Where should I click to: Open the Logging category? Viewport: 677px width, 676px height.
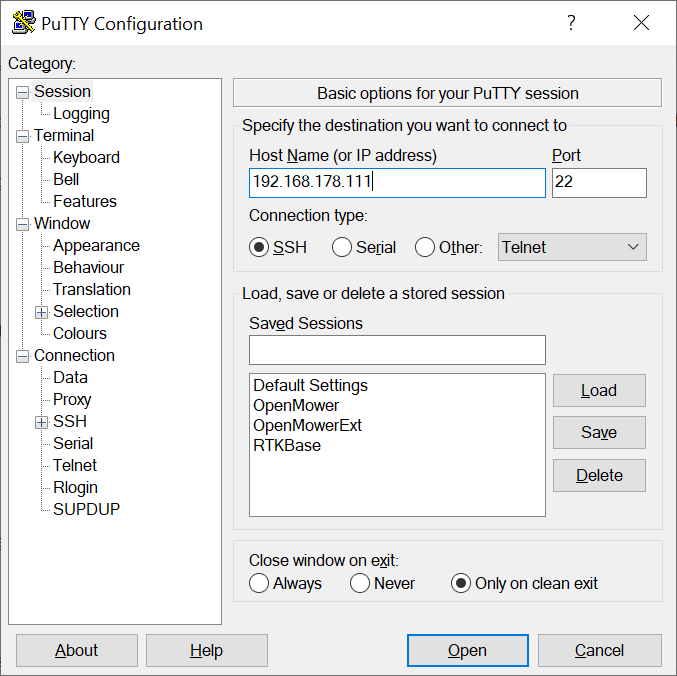tap(81, 114)
